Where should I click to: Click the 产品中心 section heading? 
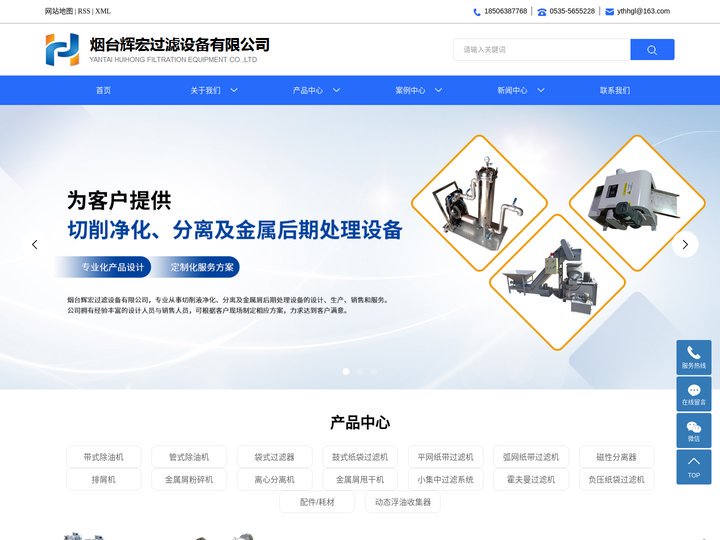click(x=360, y=422)
